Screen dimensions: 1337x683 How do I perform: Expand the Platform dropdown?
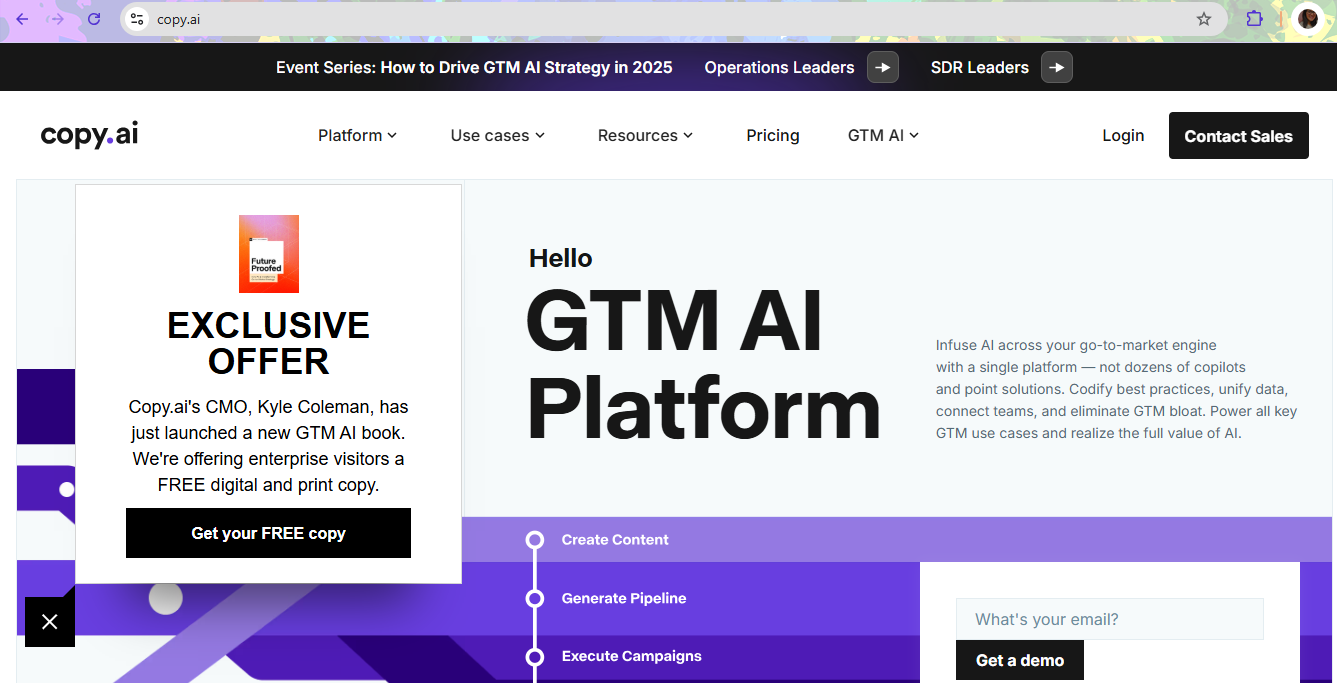click(357, 135)
